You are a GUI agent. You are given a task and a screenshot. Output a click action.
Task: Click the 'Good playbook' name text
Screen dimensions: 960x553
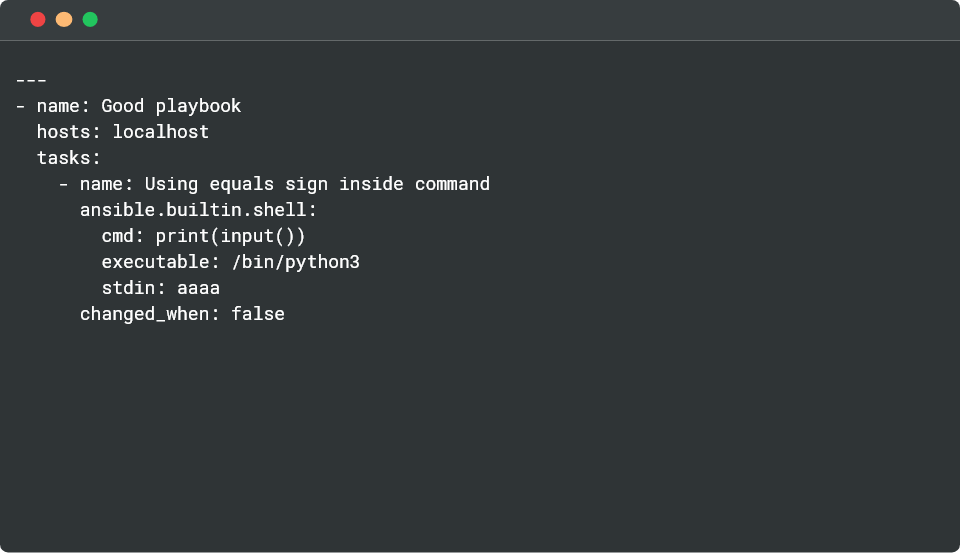pyautogui.click(x=171, y=106)
